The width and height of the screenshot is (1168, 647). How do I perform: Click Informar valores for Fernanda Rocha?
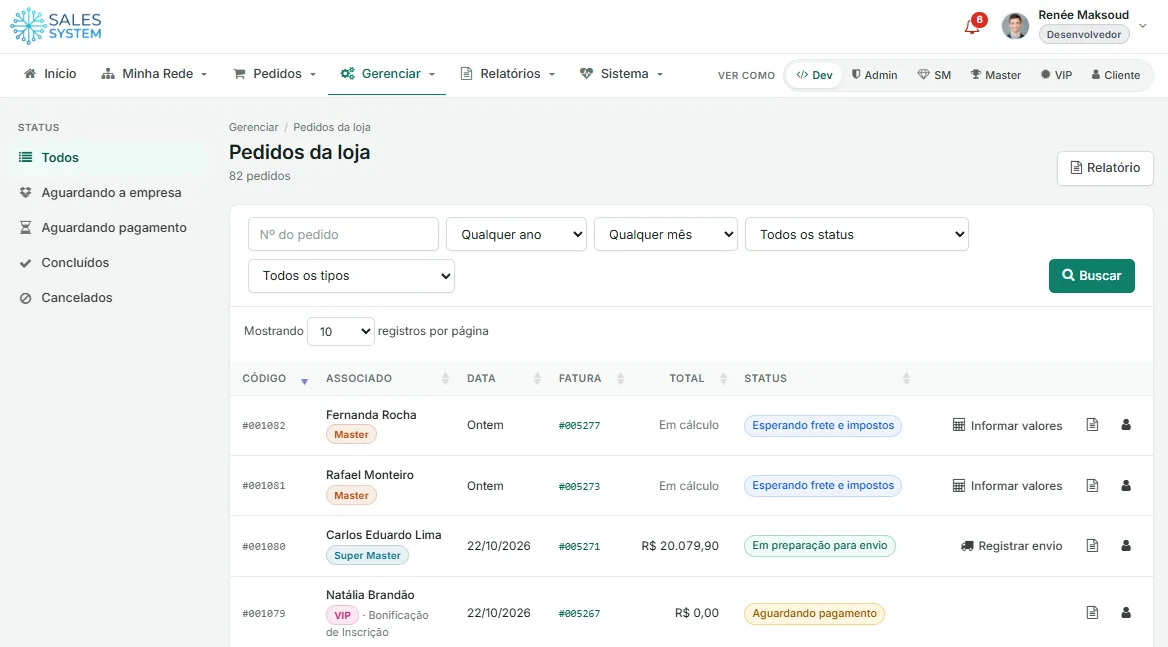click(1007, 426)
